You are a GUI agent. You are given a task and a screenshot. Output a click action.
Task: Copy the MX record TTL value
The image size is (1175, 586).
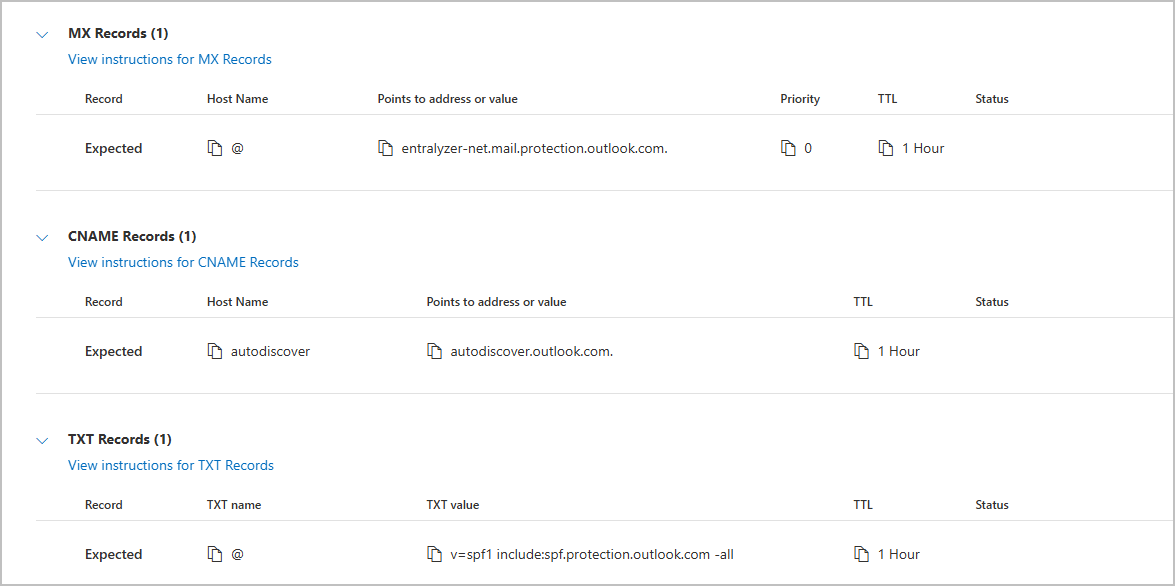click(x=884, y=147)
